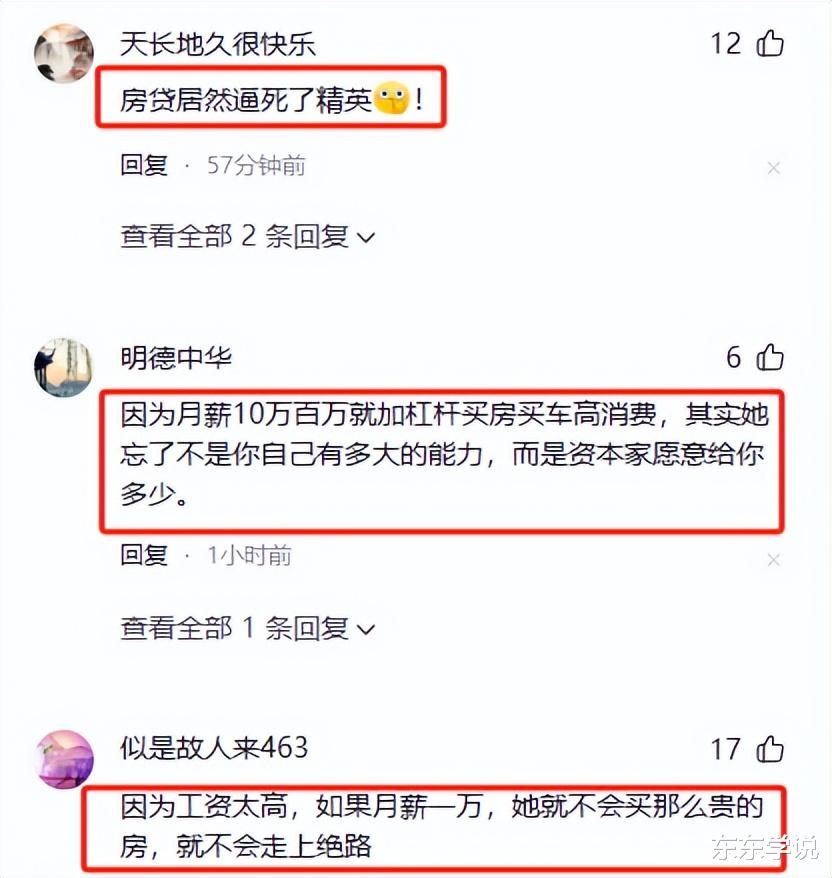
Task: Expand 查看全部 2 条回复
Action: pyautogui.click(x=247, y=236)
